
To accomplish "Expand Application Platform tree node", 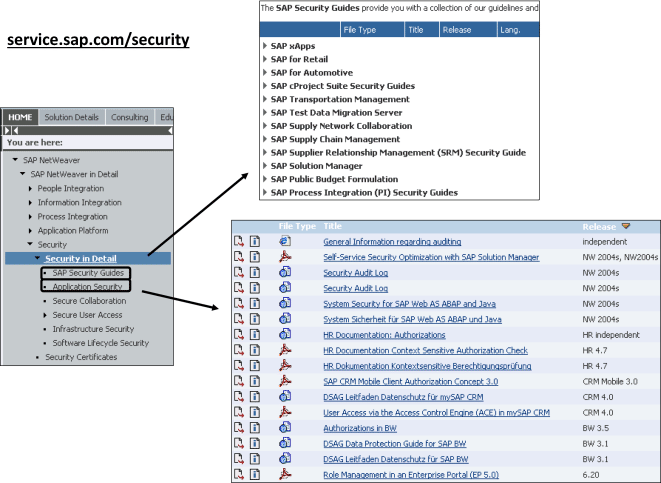I will pos(30,231).
